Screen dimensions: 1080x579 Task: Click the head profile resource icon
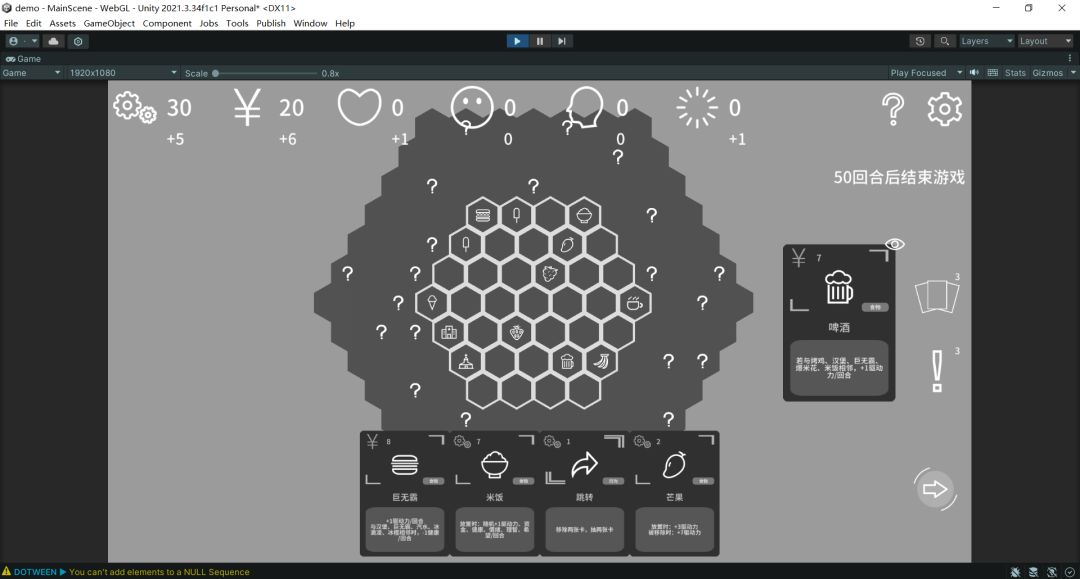(x=584, y=108)
